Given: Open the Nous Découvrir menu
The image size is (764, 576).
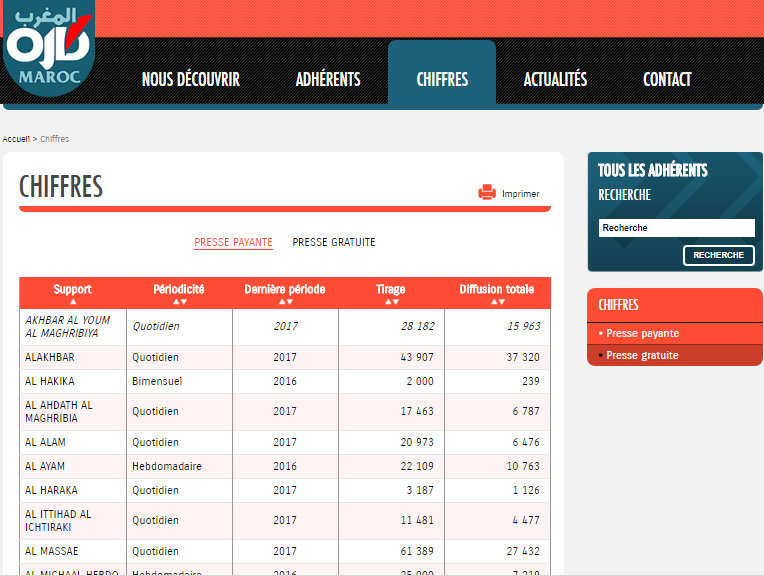Looking at the screenshot, I should point(190,80).
